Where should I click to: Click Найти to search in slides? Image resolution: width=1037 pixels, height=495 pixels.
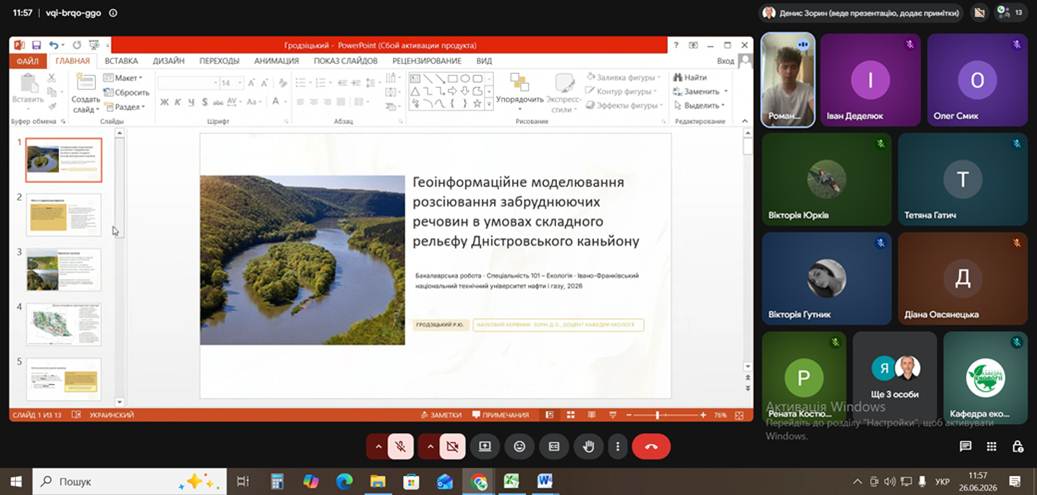click(x=690, y=77)
